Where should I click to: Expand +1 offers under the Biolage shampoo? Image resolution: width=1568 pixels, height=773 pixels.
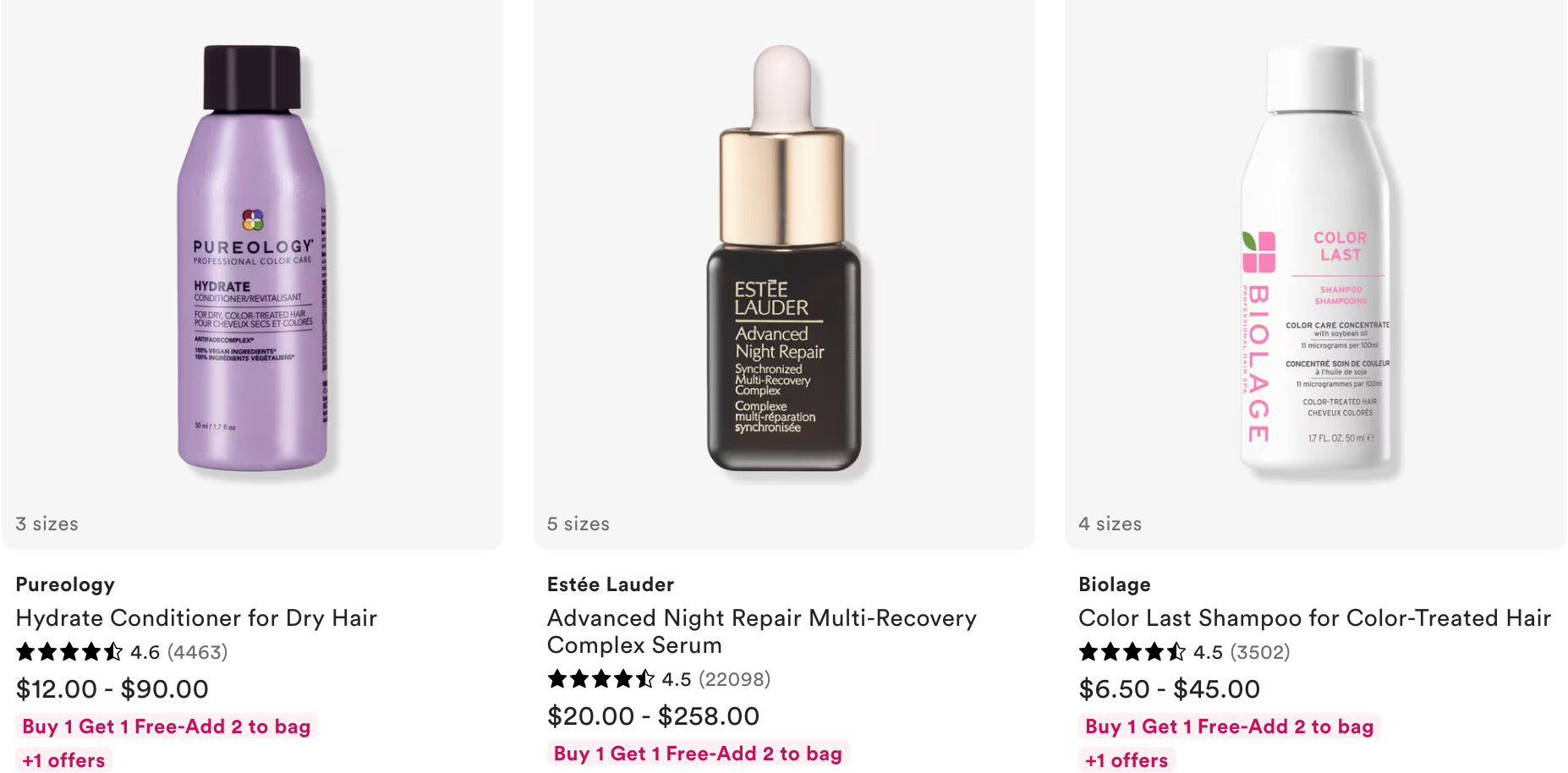[1127, 760]
